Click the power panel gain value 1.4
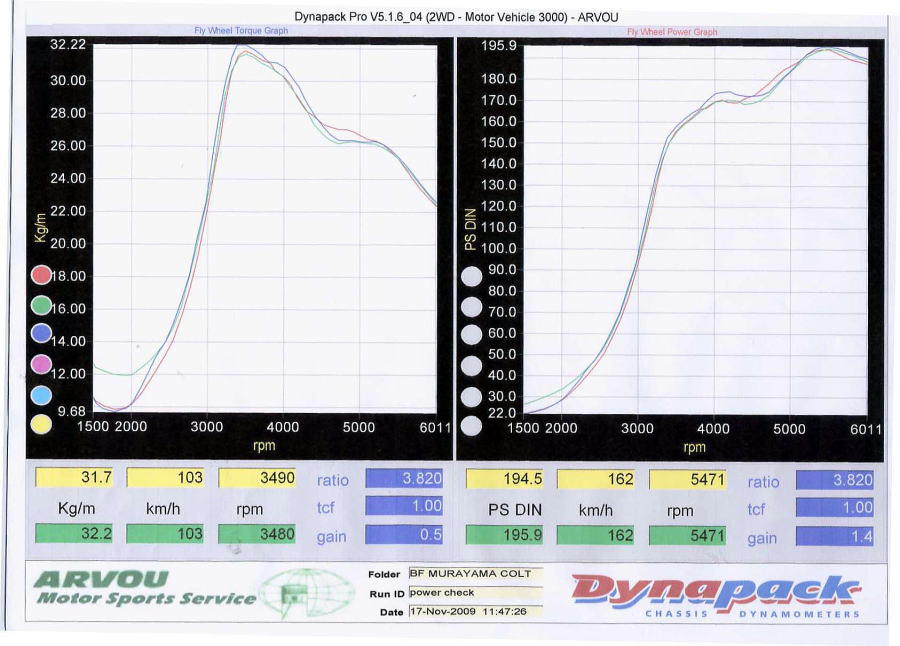900x646 pixels. coord(835,537)
